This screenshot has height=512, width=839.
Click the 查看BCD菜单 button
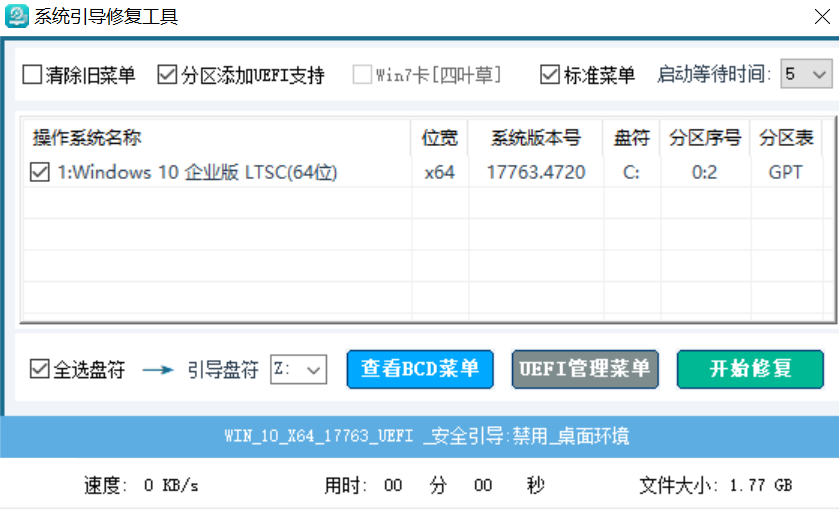(420, 369)
